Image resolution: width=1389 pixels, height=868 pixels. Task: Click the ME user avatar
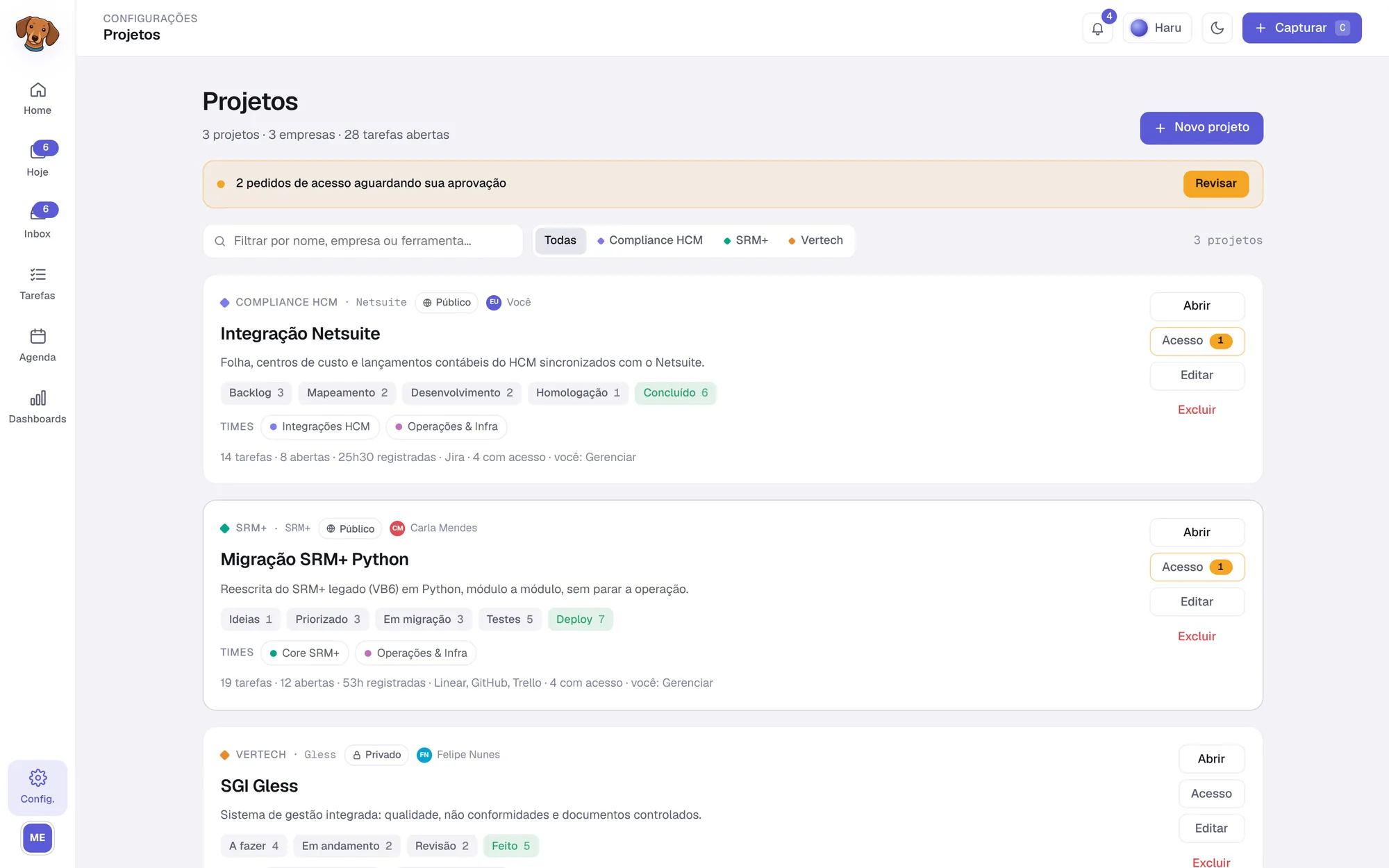38,837
